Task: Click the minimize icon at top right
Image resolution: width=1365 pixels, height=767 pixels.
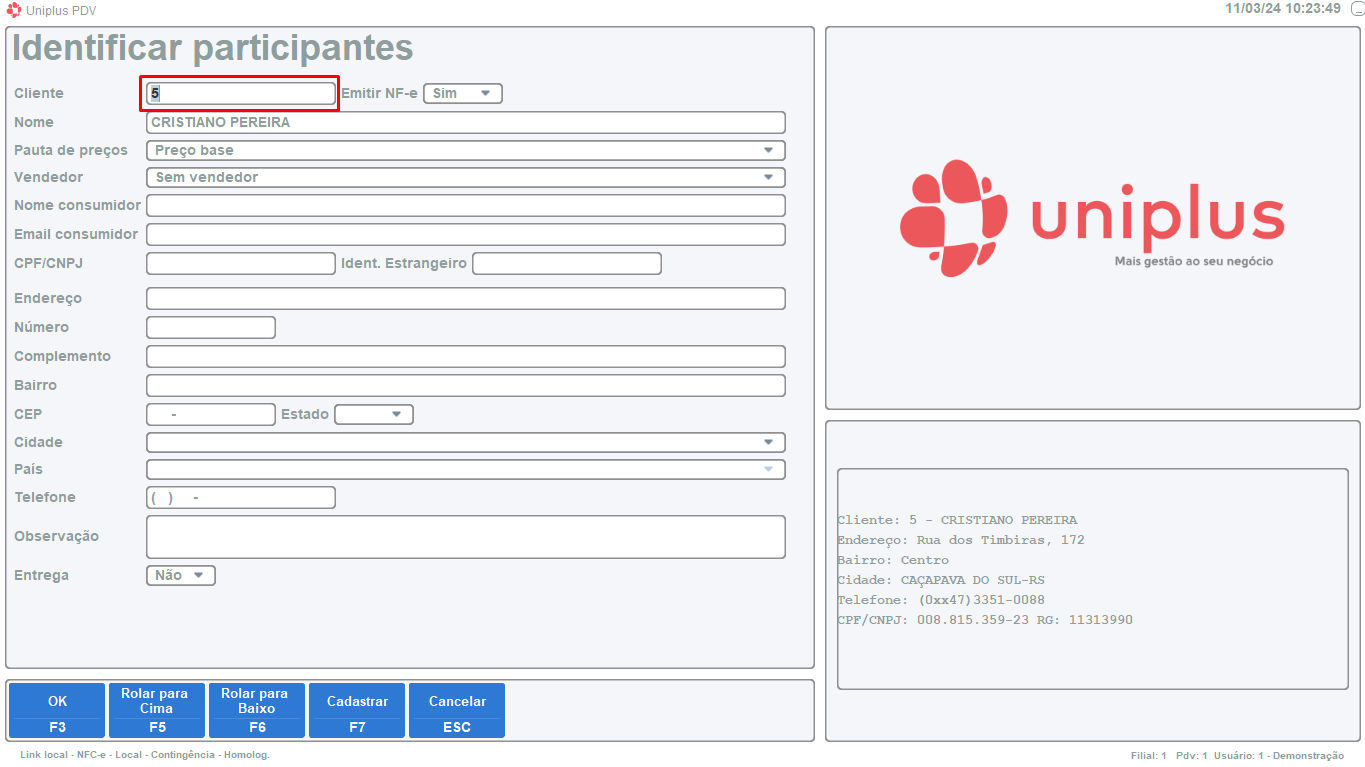Action: pos(1357,9)
